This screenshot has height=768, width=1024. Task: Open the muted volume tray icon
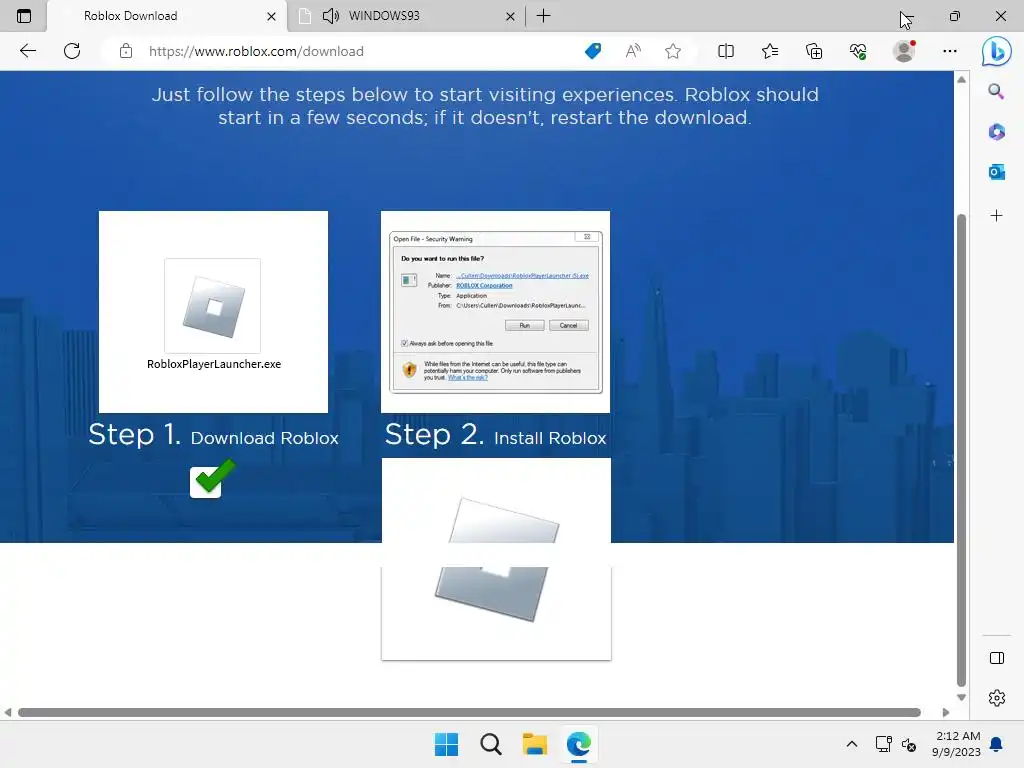point(908,744)
